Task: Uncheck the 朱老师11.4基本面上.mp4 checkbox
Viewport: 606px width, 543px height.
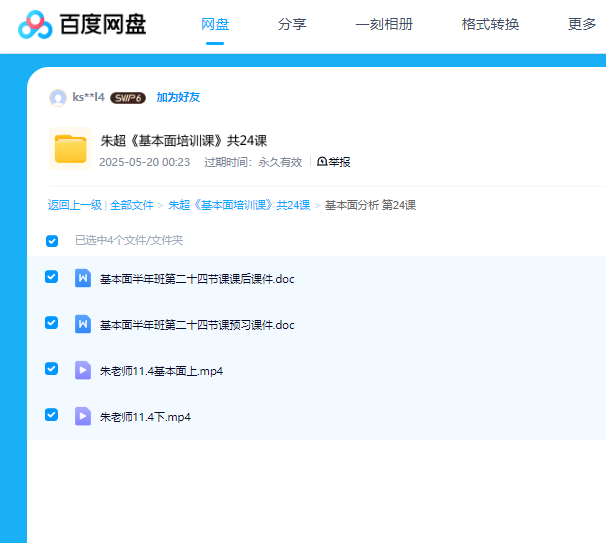Action: (x=52, y=369)
